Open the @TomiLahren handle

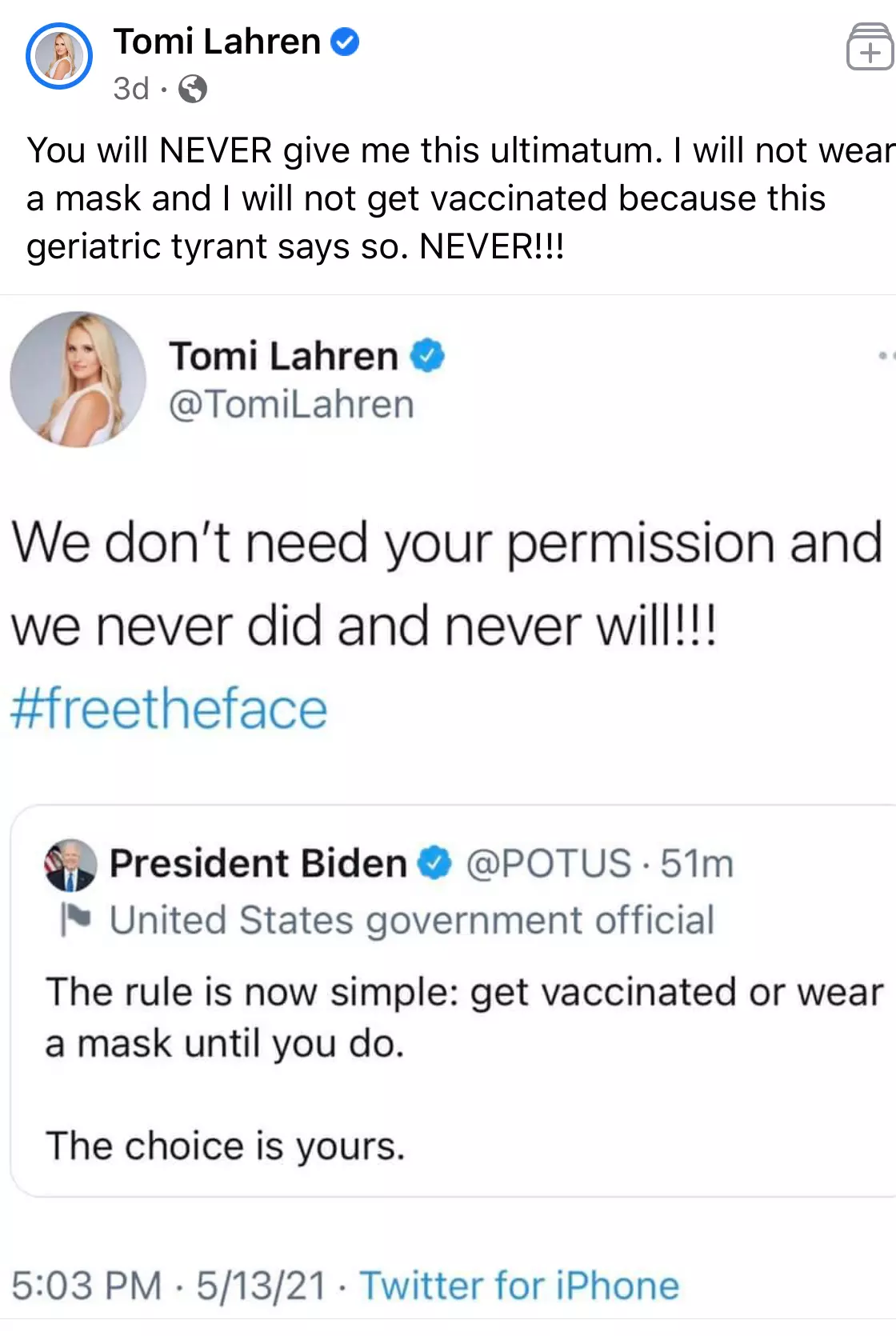291,404
